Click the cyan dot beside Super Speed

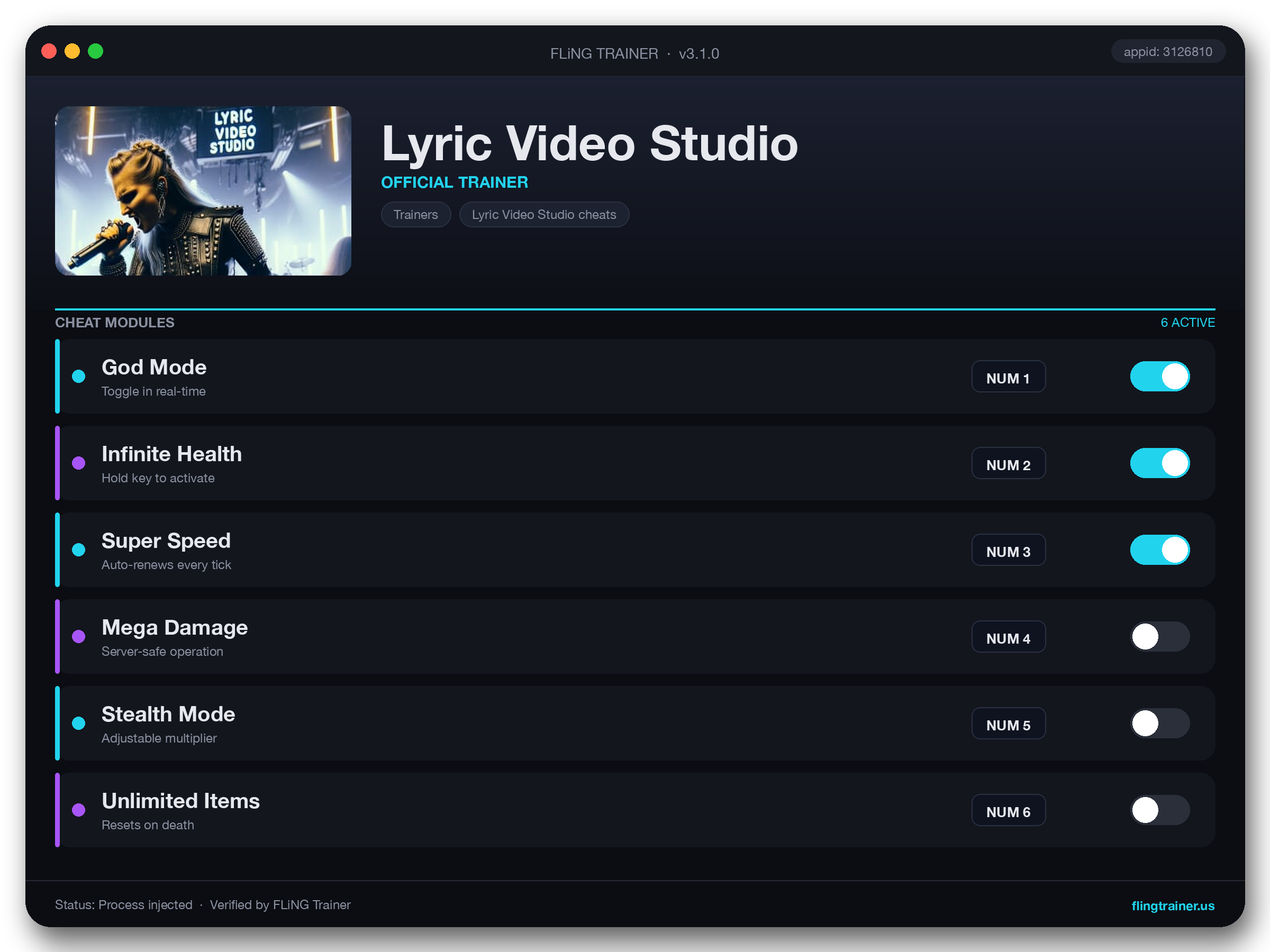[79, 550]
